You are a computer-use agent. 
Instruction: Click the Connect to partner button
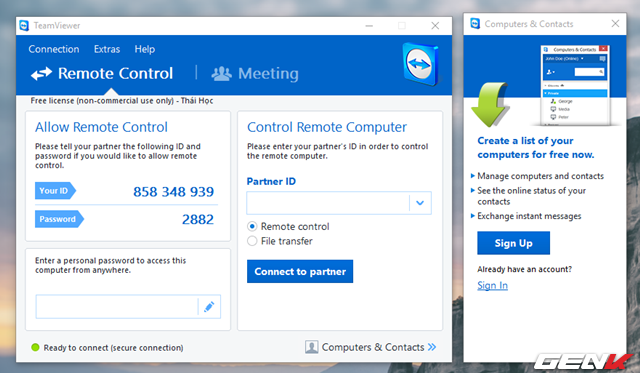pos(300,271)
